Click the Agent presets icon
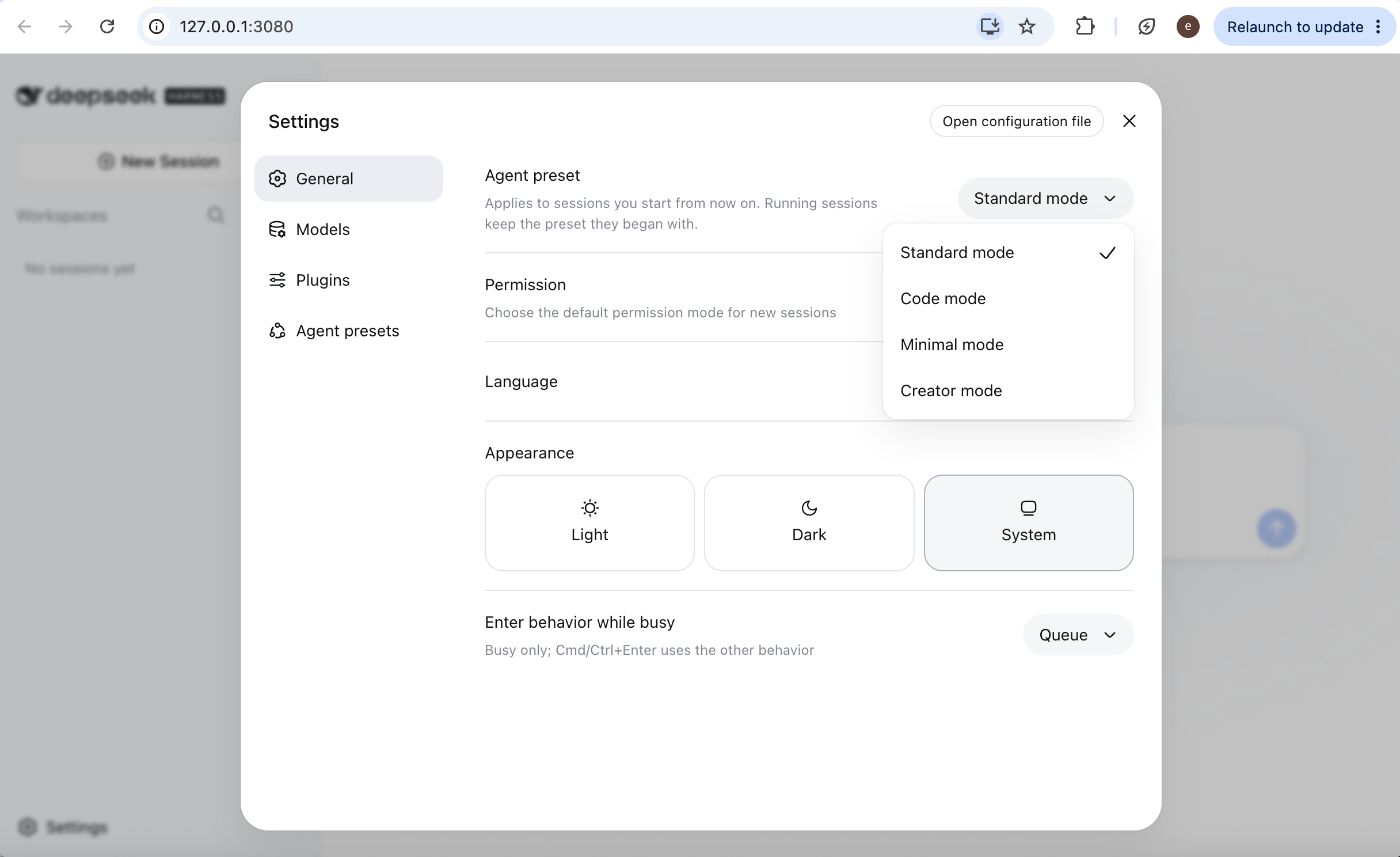Viewport: 1400px width, 857px height. point(277,331)
